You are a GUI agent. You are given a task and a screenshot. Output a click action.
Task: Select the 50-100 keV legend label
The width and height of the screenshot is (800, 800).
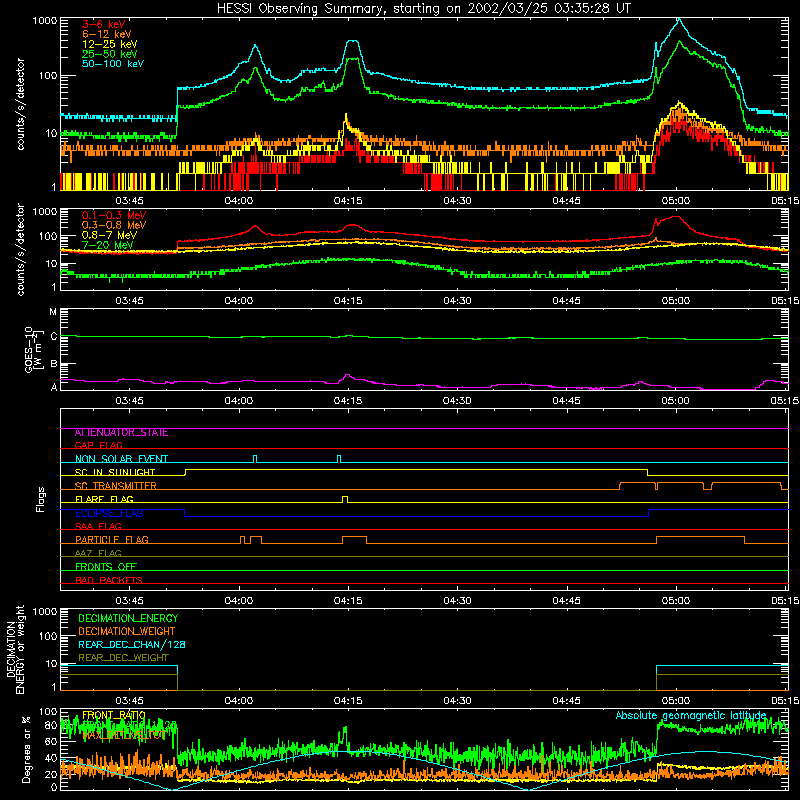pyautogui.click(x=113, y=64)
